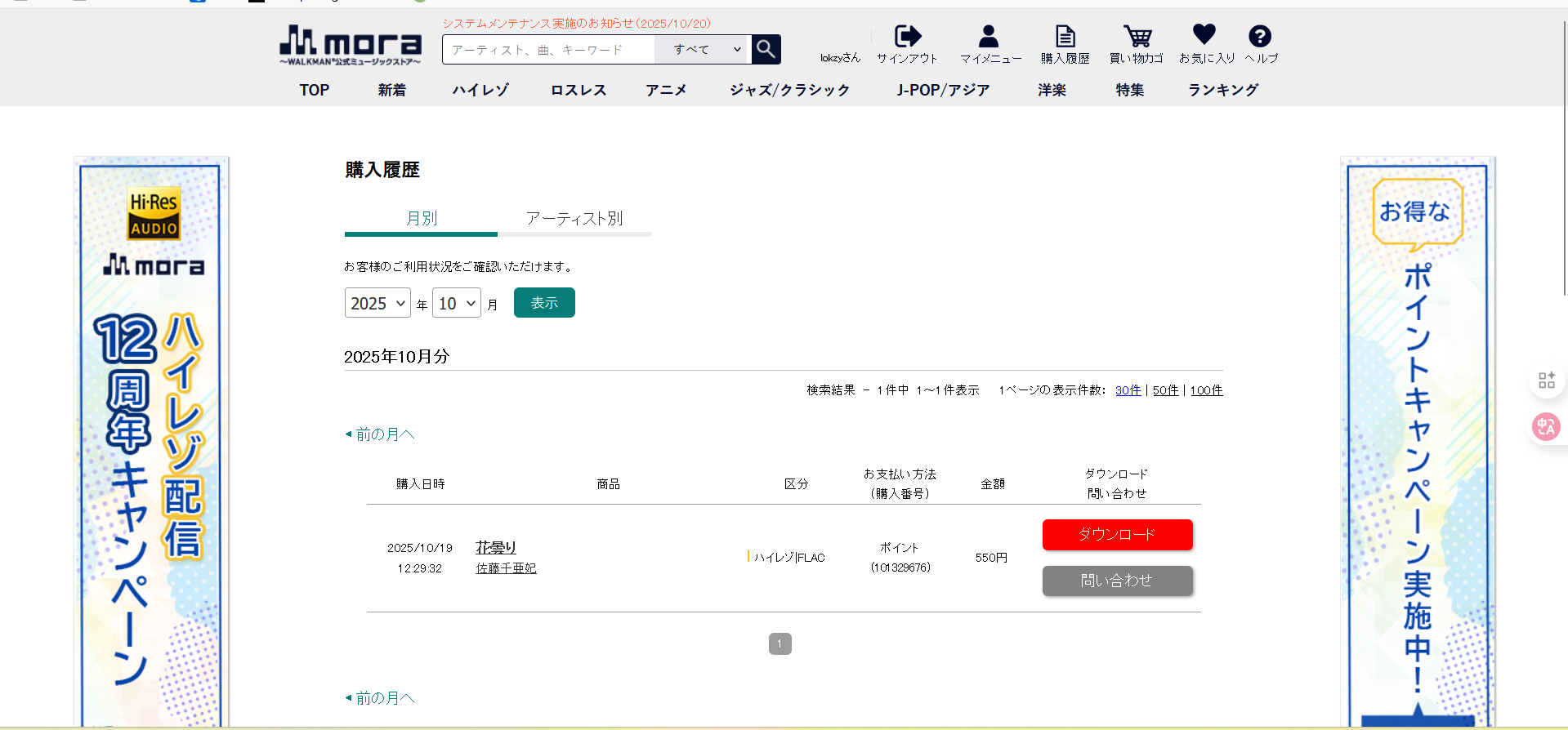Image resolution: width=1568 pixels, height=730 pixels.
Task: Show 100件 per page
Action: [1206, 390]
